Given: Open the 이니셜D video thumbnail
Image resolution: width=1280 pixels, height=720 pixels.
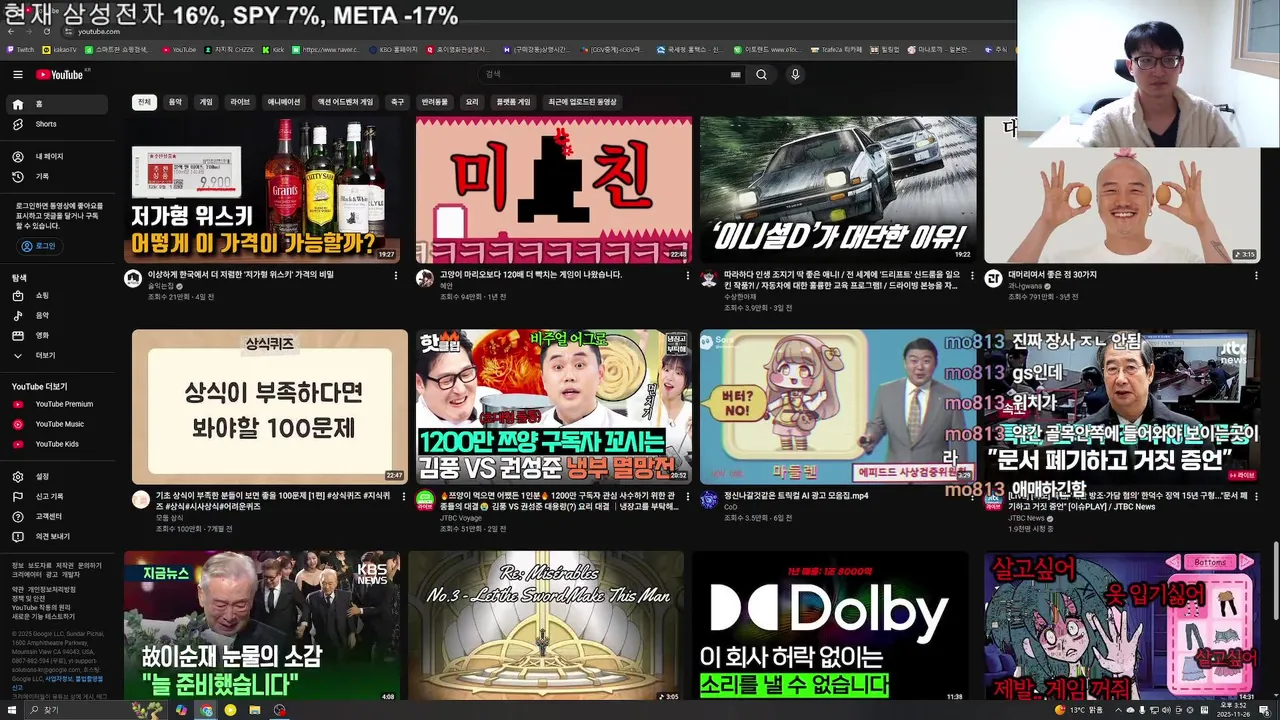Looking at the screenshot, I should (838, 190).
